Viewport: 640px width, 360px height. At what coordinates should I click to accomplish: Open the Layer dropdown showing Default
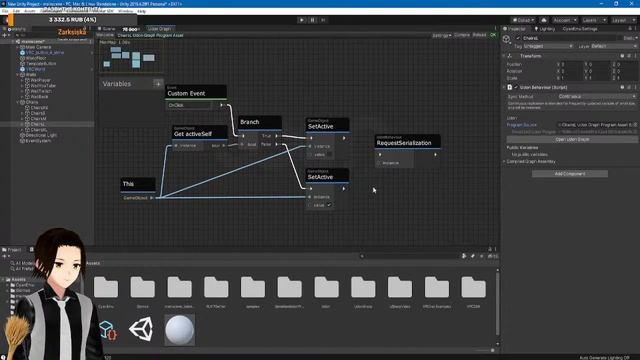click(614, 47)
